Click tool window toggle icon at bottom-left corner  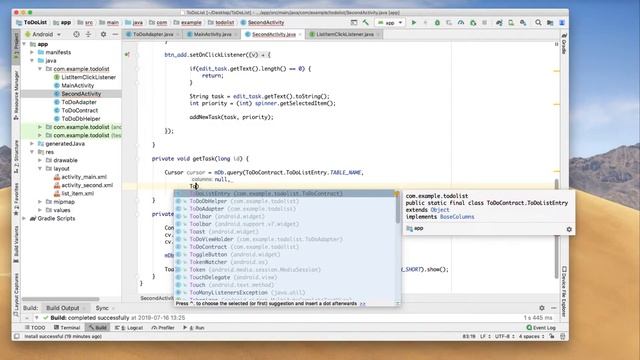(x=16, y=336)
